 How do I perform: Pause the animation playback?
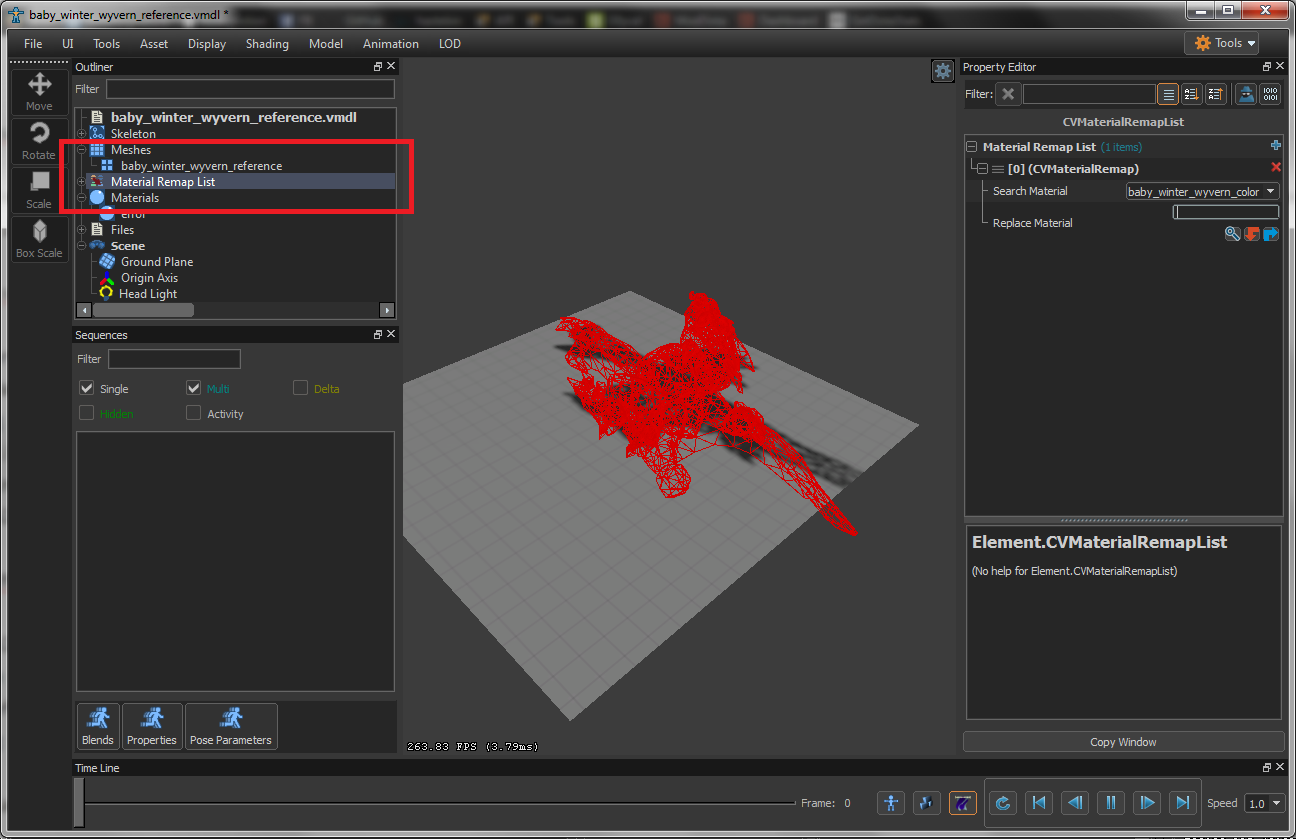click(x=1111, y=802)
